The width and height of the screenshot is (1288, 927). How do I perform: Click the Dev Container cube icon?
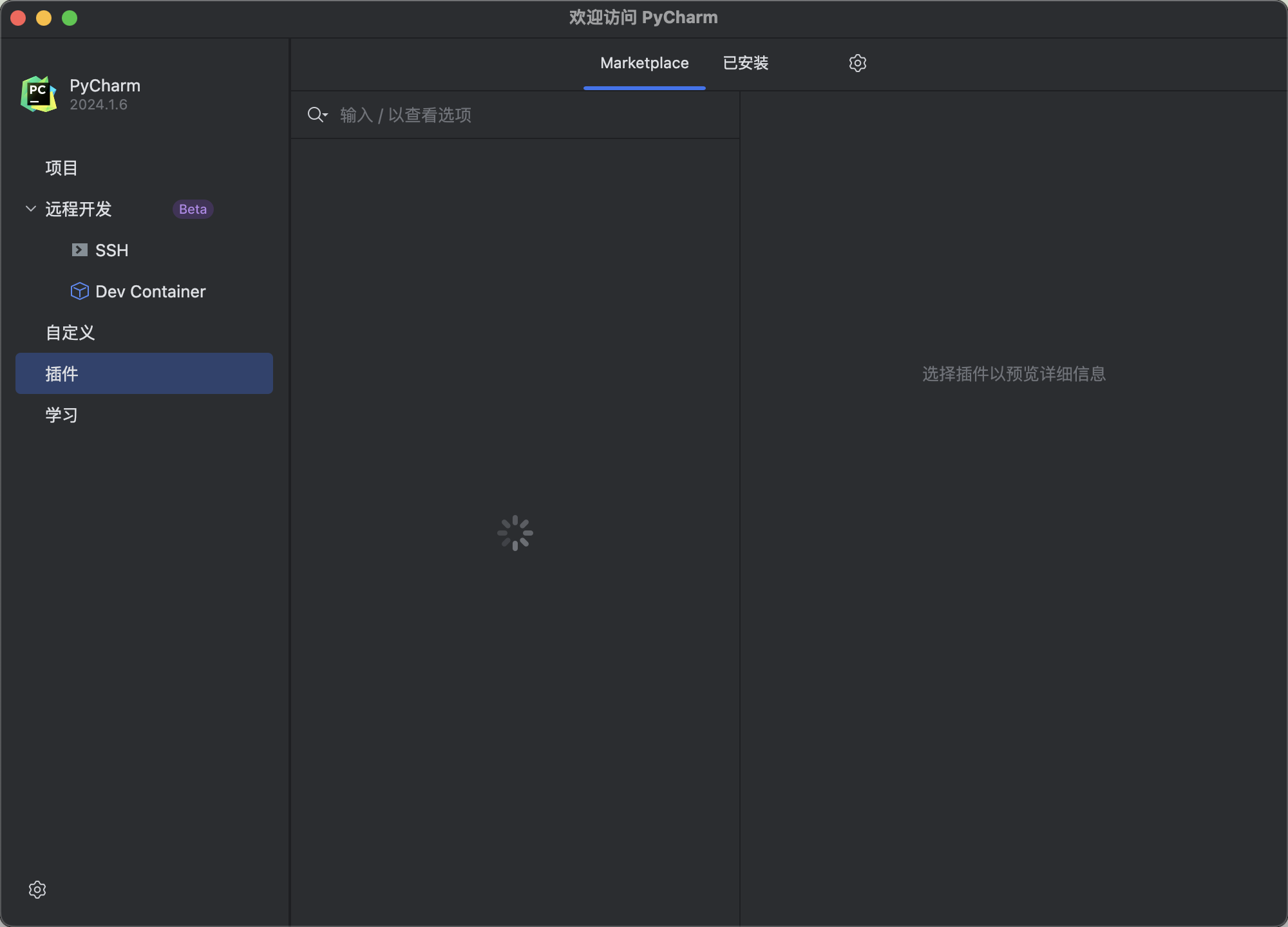pyautogui.click(x=79, y=291)
